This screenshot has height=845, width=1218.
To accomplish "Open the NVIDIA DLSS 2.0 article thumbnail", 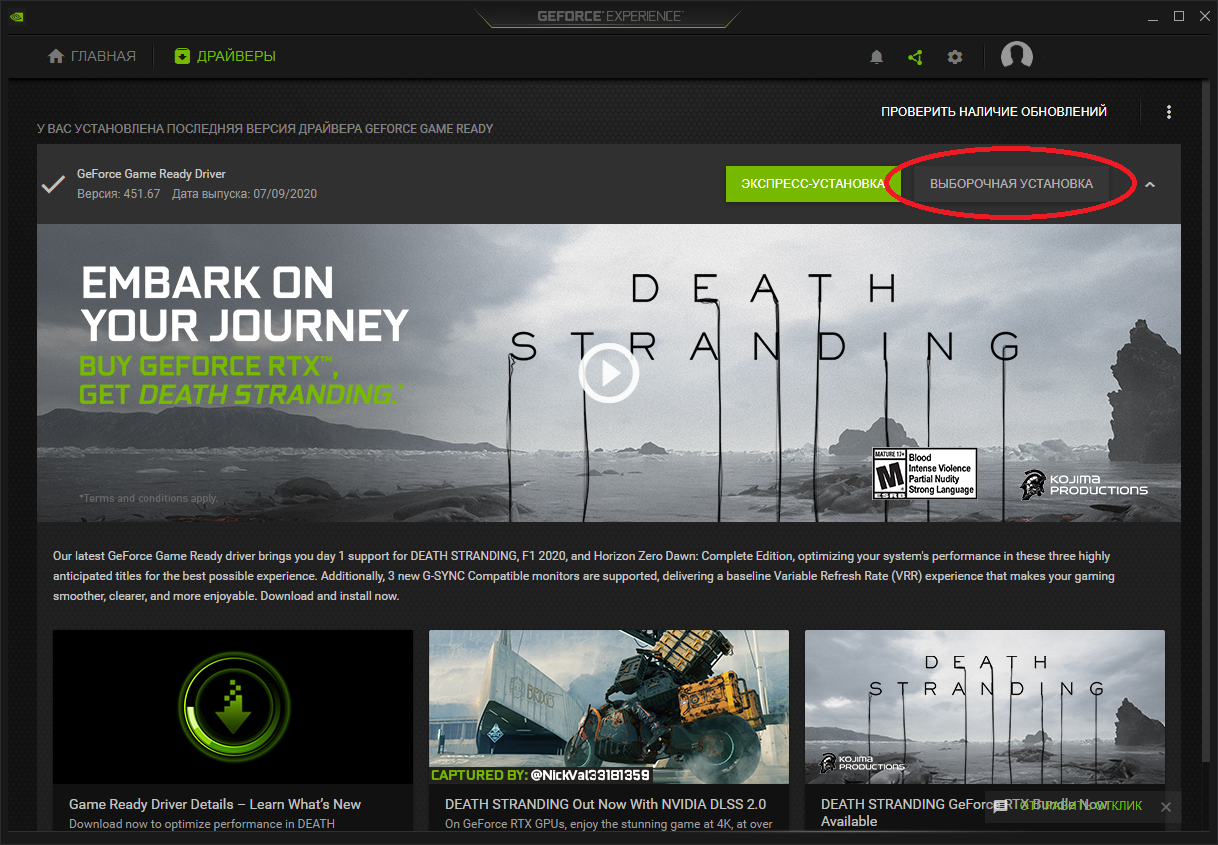I will 608,706.
